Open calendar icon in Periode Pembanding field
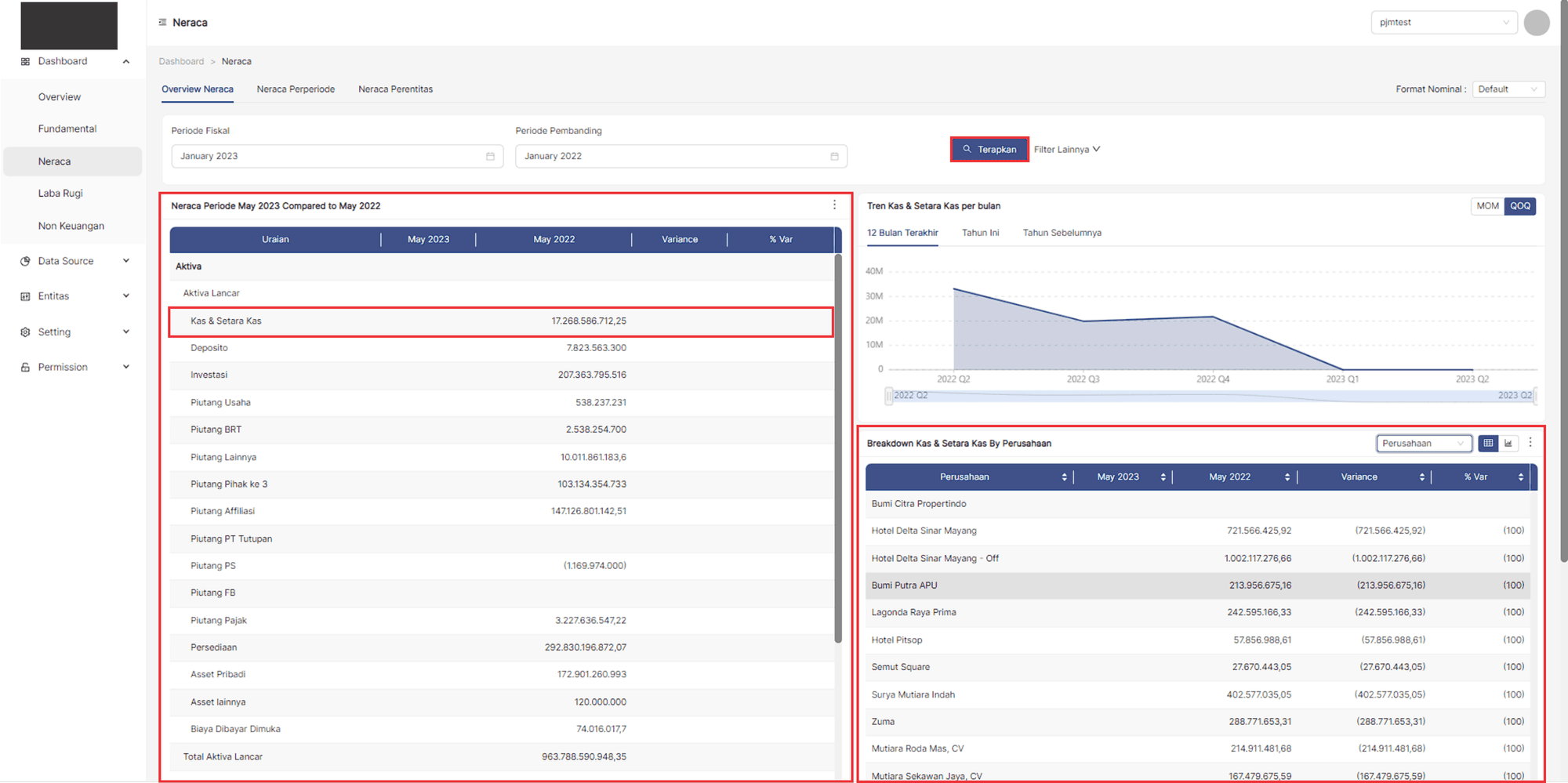This screenshot has width=1568, height=783. point(834,157)
